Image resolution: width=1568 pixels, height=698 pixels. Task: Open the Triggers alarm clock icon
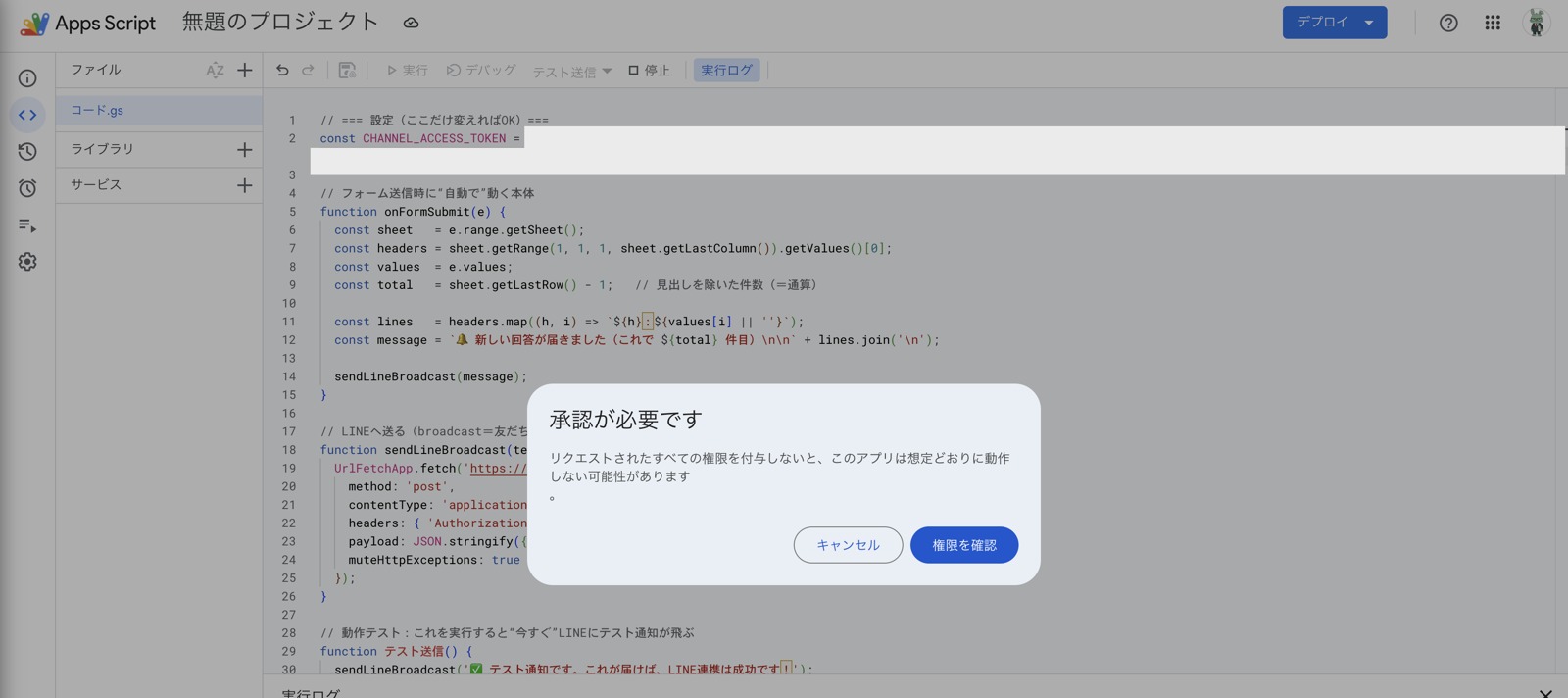coord(27,188)
